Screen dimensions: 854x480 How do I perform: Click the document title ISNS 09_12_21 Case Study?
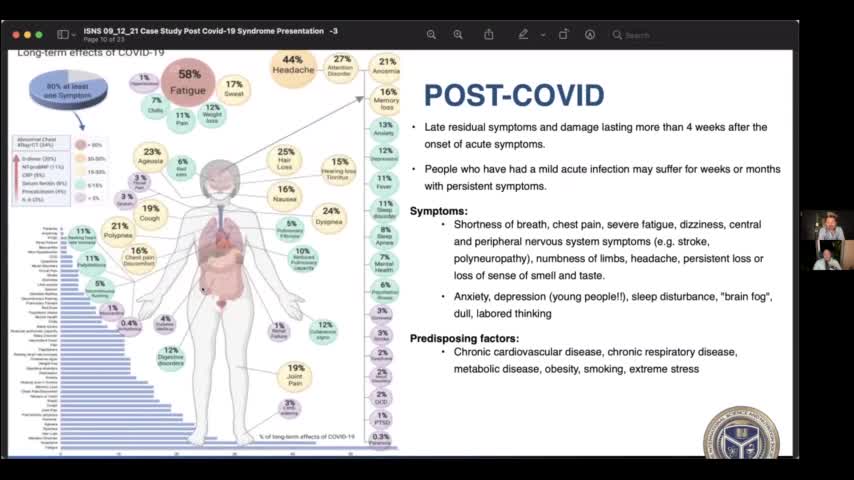(x=210, y=31)
